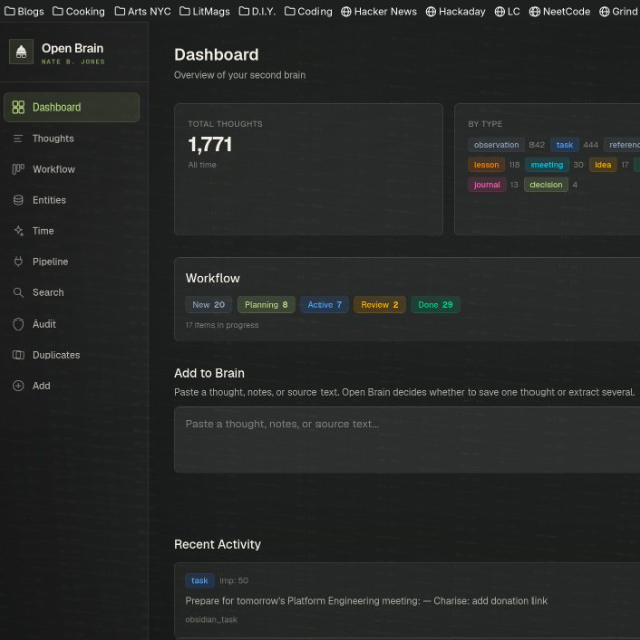Click the Duplicates icon in sidebar
Viewport: 640px width, 640px height.
(18, 355)
